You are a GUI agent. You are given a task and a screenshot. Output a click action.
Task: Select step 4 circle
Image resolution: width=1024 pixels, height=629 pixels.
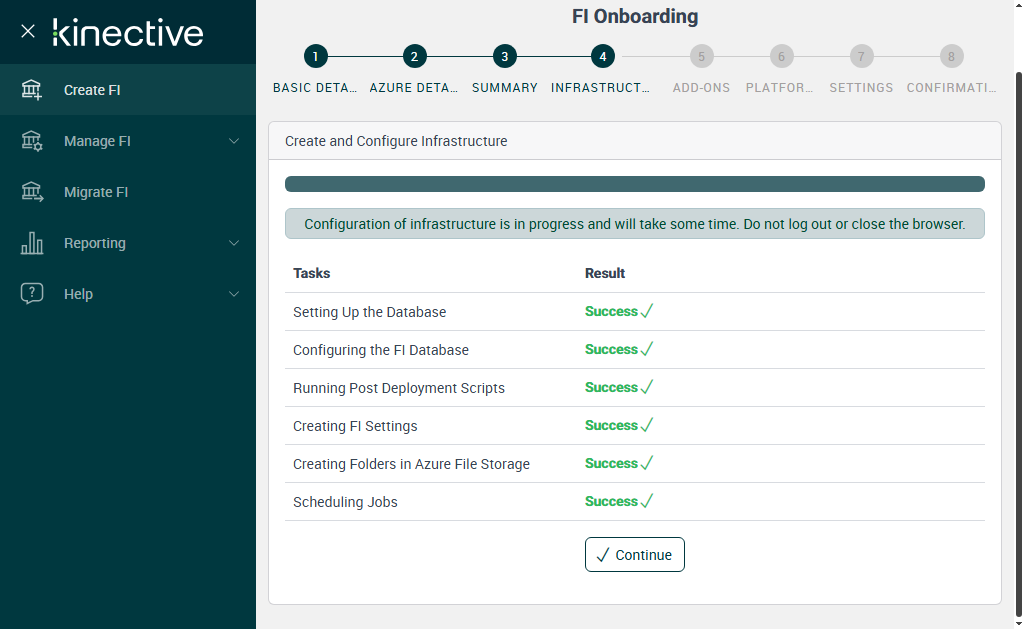[x=603, y=56]
